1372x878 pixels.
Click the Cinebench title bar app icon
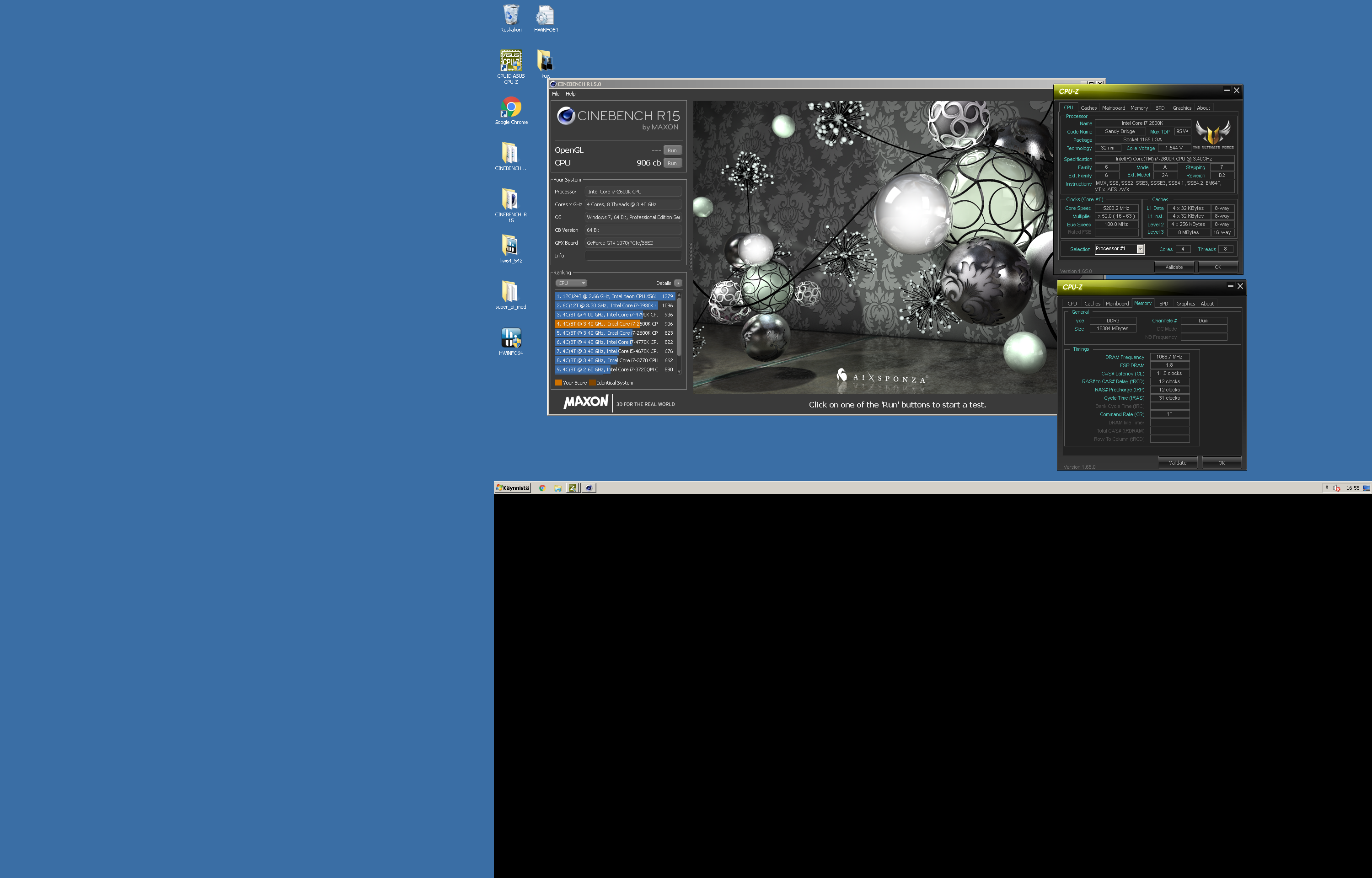point(553,84)
